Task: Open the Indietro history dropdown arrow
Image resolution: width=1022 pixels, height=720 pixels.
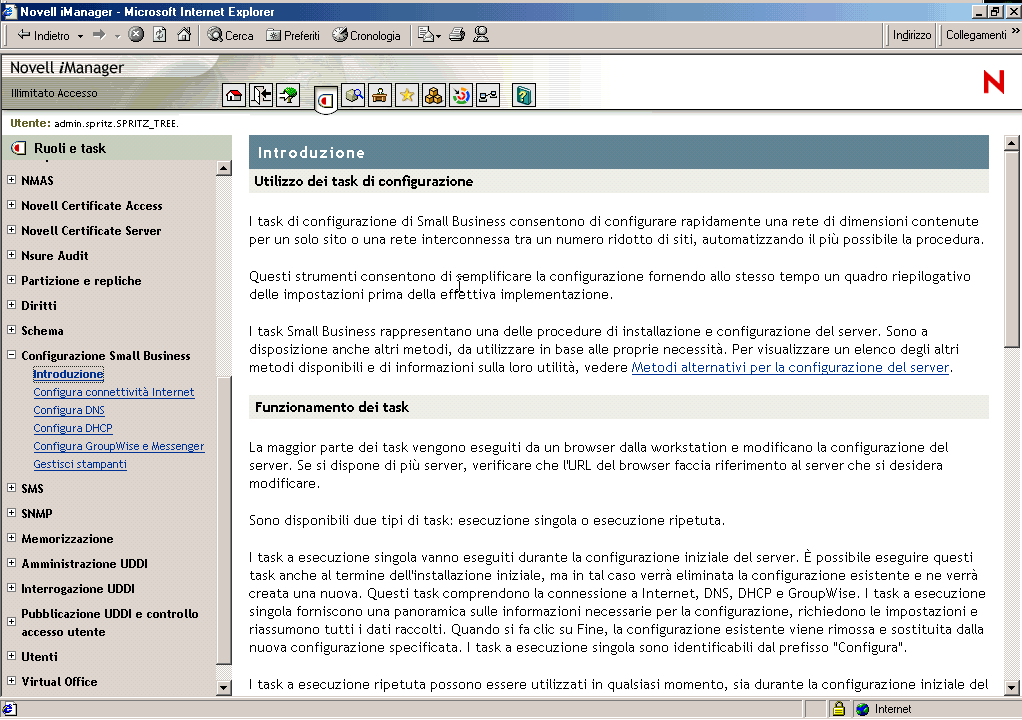Action: point(80,36)
